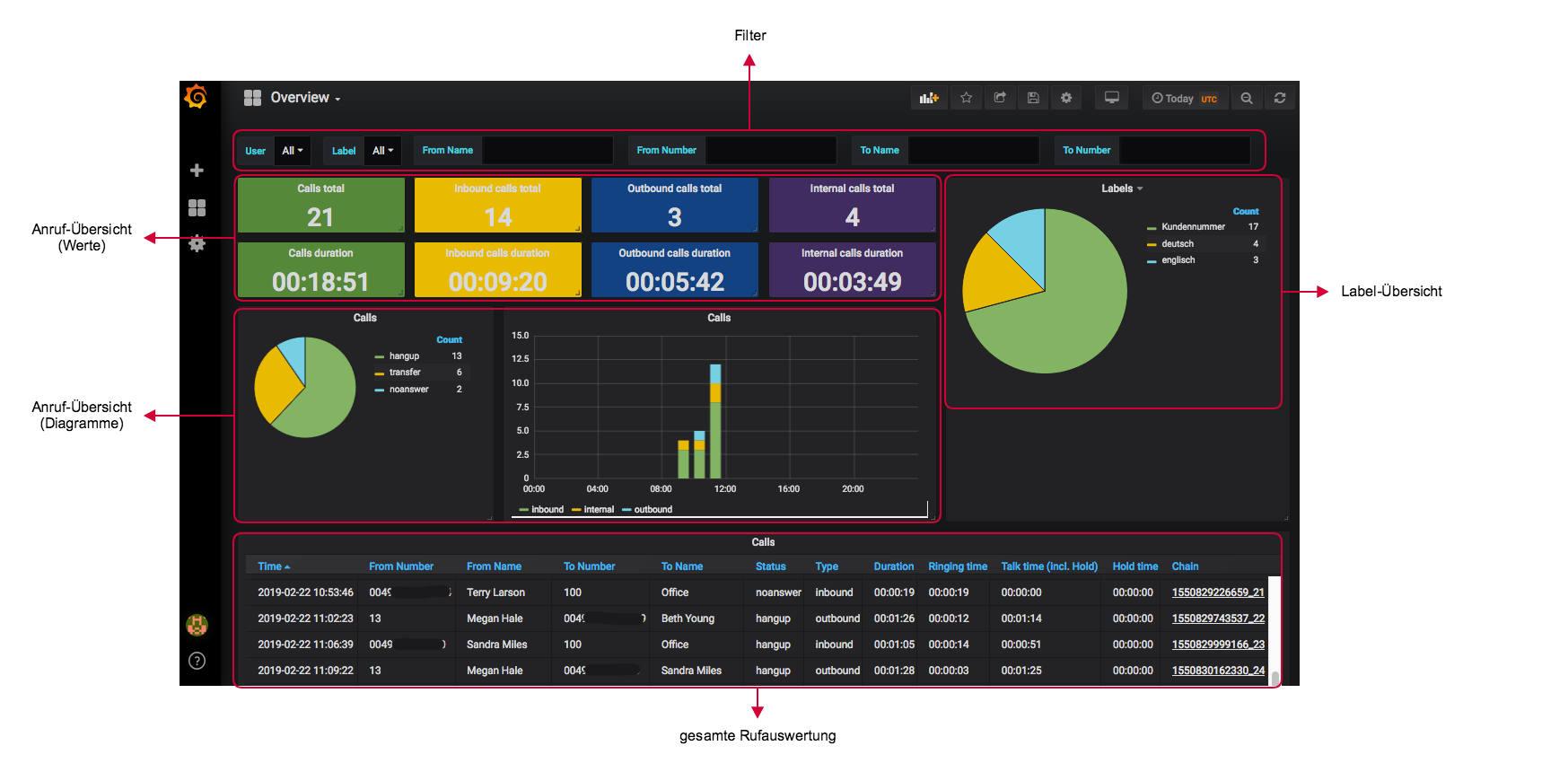Click the user avatar in sidebar
This screenshot has height=772, width=1568.
(197, 625)
